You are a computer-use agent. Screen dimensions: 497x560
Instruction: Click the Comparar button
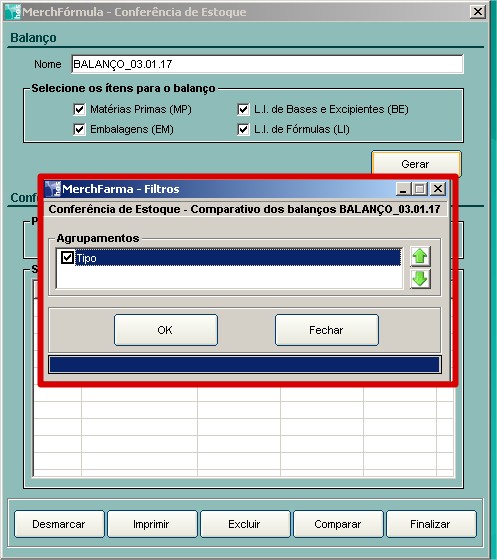point(338,524)
